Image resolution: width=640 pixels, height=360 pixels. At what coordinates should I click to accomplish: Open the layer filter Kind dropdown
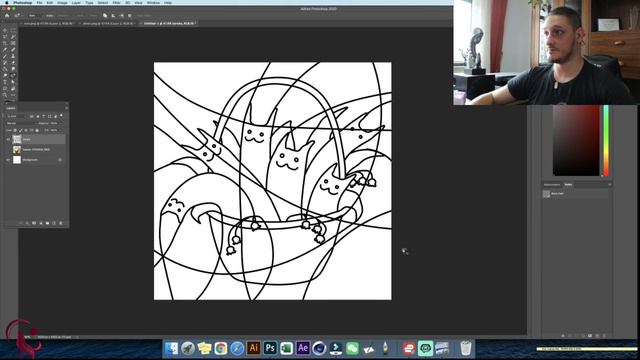click(16, 116)
